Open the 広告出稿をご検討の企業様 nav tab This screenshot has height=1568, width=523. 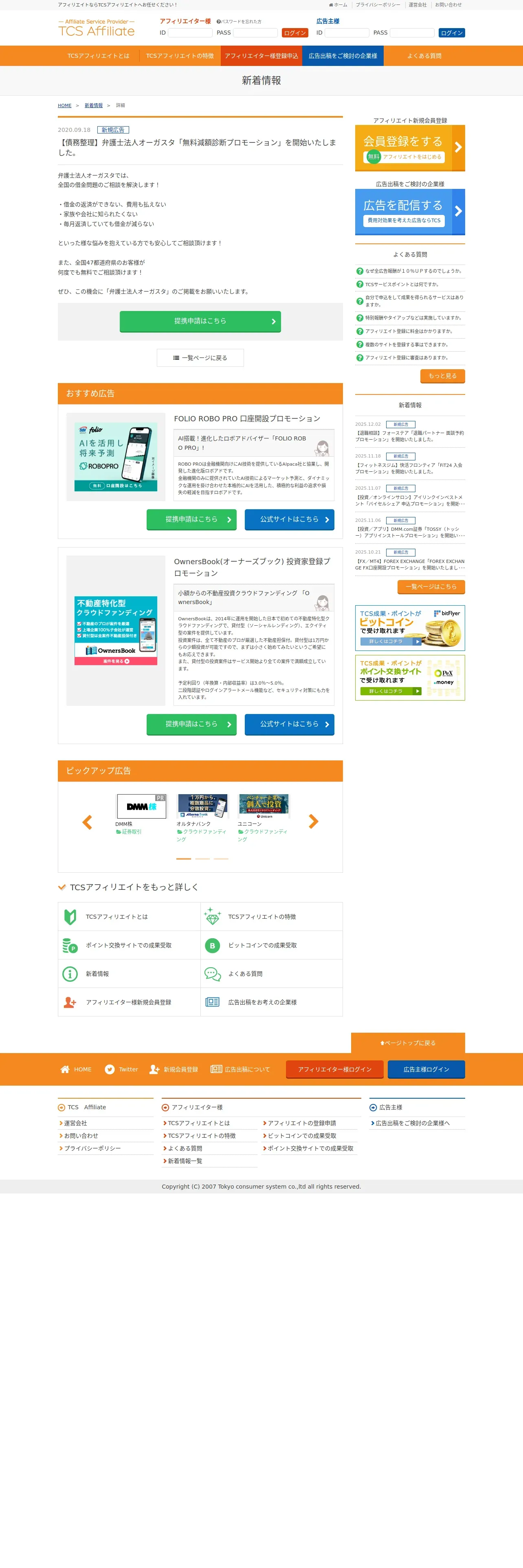pyautogui.click(x=343, y=56)
